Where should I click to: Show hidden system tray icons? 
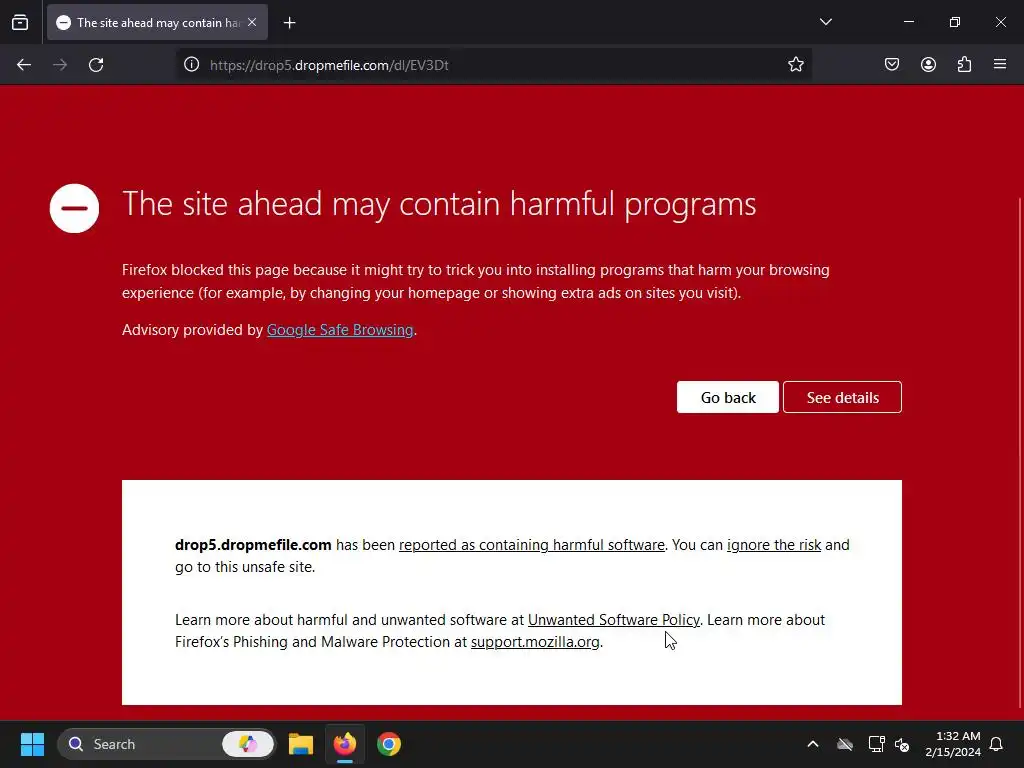pyautogui.click(x=812, y=744)
